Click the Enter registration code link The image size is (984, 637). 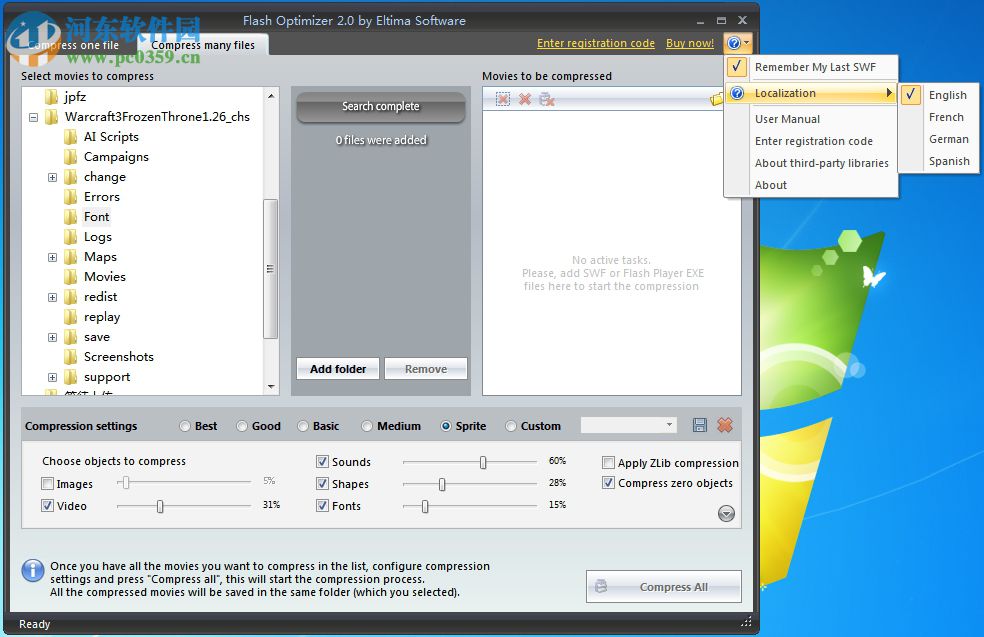(x=596, y=43)
